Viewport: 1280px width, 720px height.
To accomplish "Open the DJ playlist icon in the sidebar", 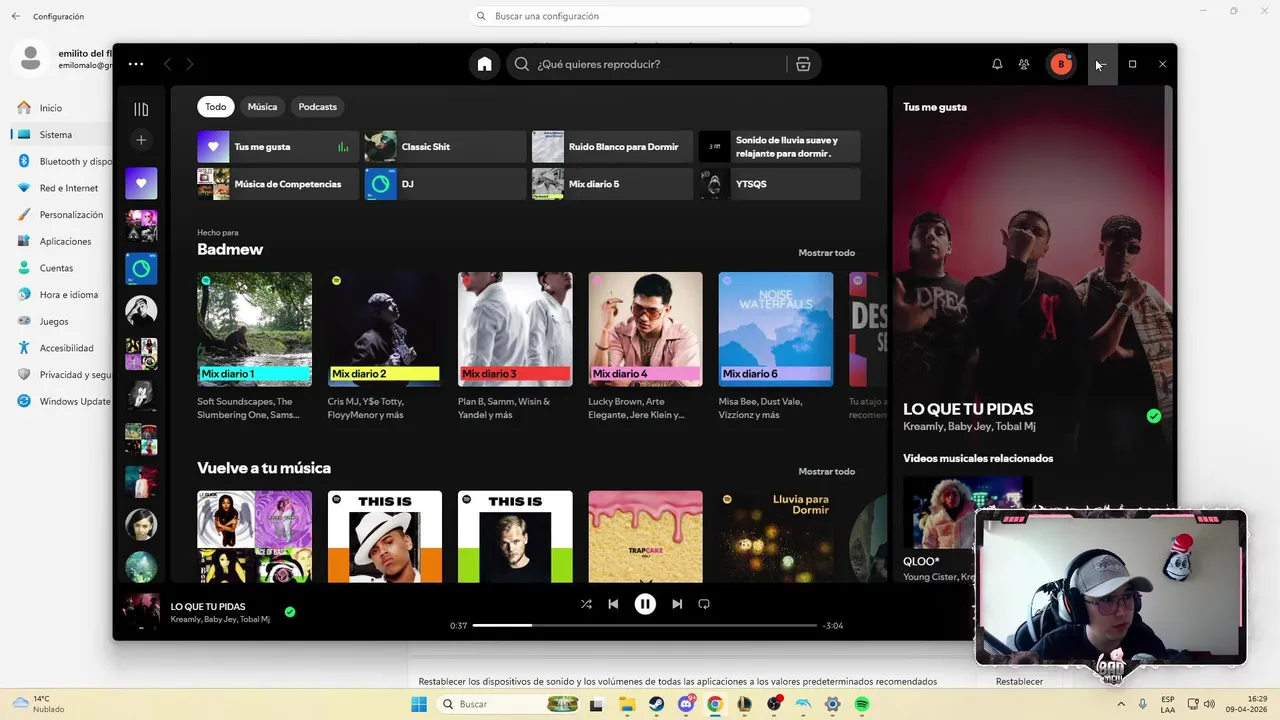I will pyautogui.click(x=141, y=268).
